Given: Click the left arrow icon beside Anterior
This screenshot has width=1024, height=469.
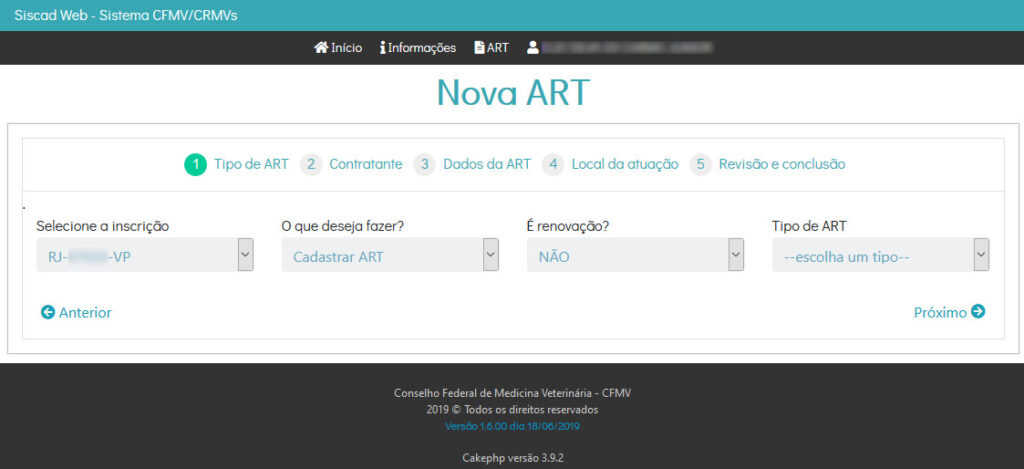Looking at the screenshot, I should [x=48, y=313].
